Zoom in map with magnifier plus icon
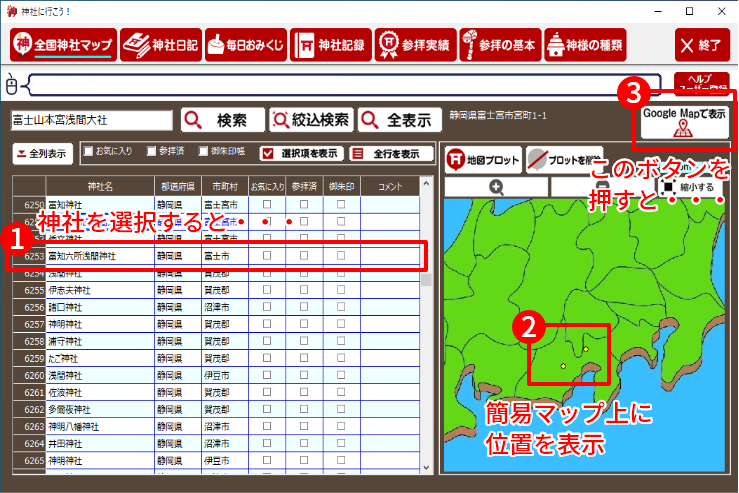Image resolution: width=739 pixels, height=493 pixels. pyautogui.click(x=496, y=187)
